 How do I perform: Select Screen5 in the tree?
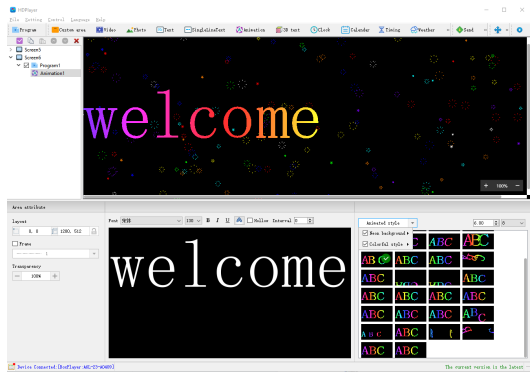coord(32,50)
